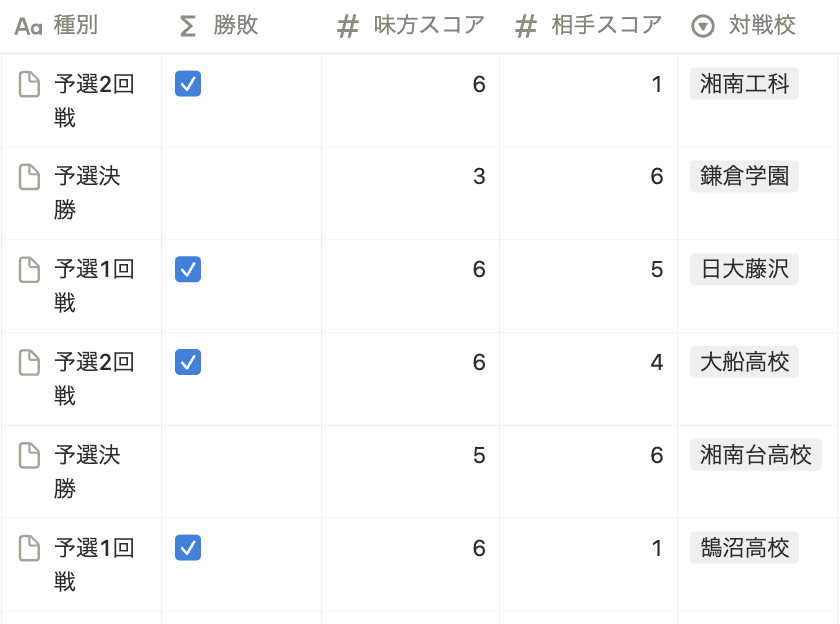The height and width of the screenshot is (624, 840).
Task: Open the 湘南台高校 select tag options
Action: pos(755,455)
